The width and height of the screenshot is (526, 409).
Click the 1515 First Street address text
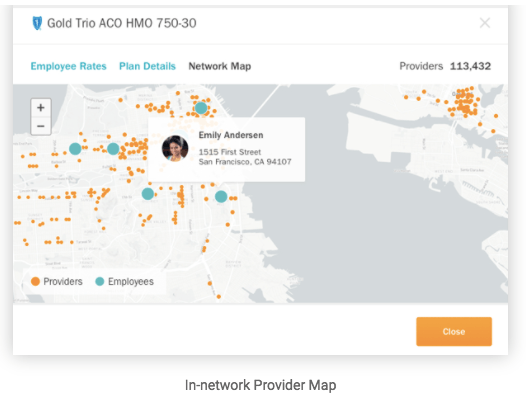click(x=230, y=152)
